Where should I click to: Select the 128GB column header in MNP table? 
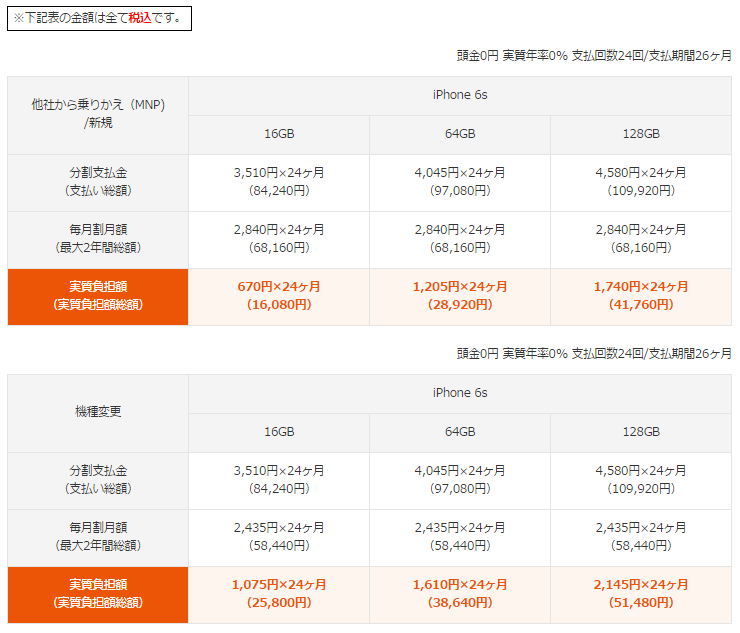641,135
